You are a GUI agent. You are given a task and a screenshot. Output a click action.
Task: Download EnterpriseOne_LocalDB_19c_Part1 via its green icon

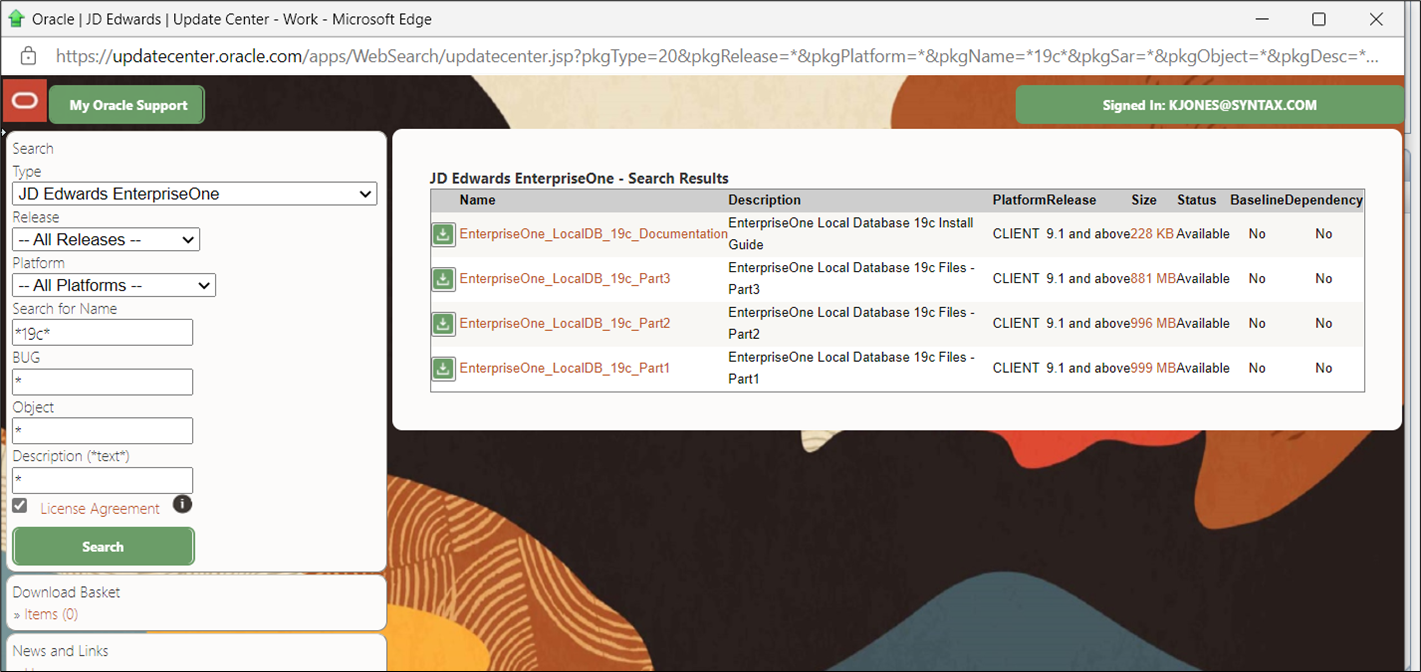point(443,369)
